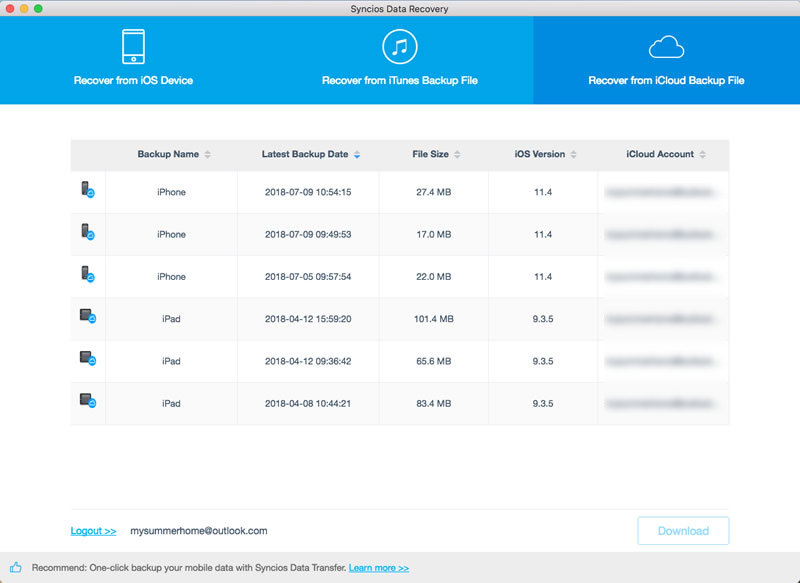Click blurred iCloud account in 65.6 MB row
800x583 pixels.
pos(663,362)
